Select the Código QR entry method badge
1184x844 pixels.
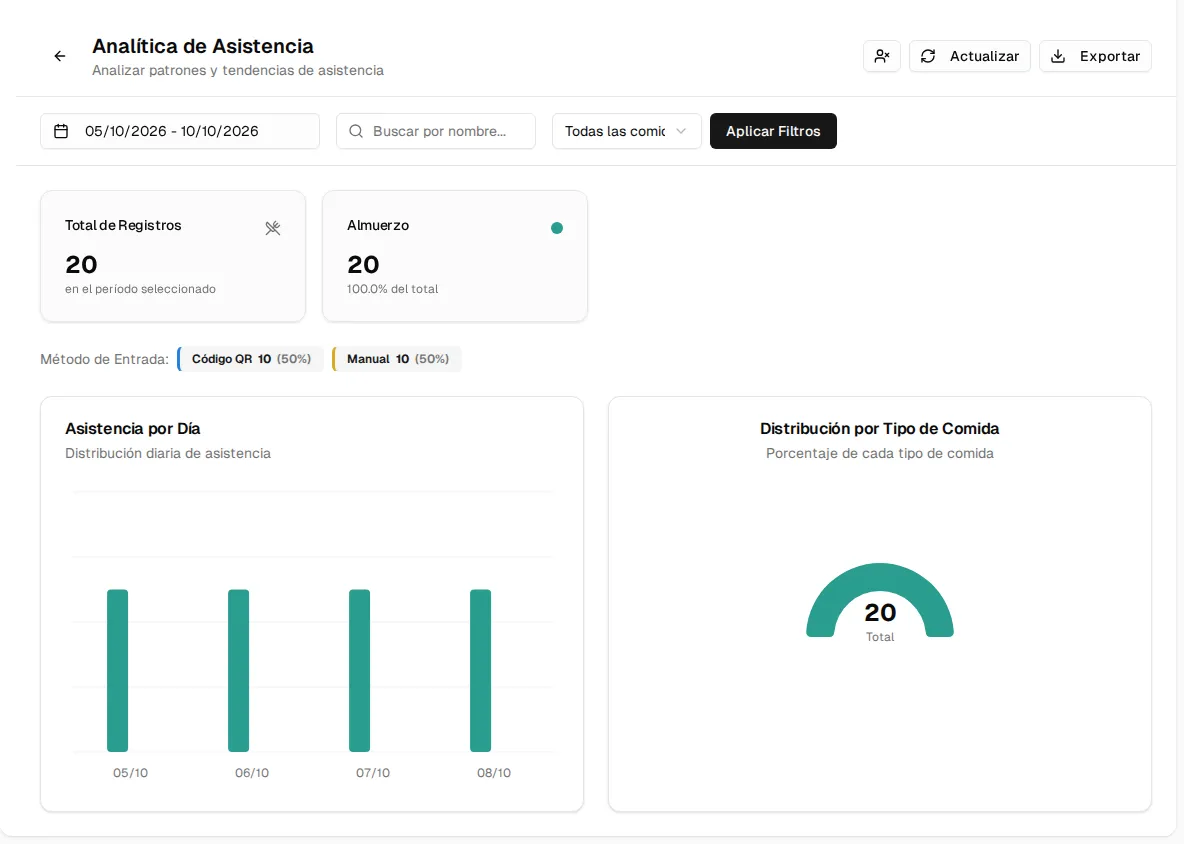pos(251,359)
